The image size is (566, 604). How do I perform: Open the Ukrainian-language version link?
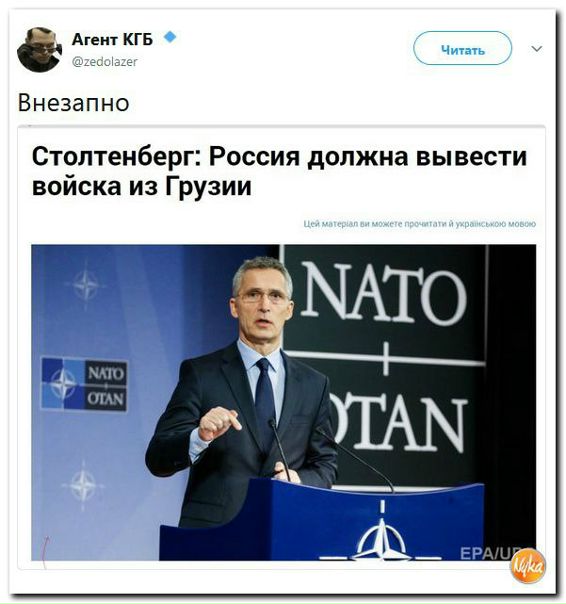pyautogui.click(x=420, y=224)
